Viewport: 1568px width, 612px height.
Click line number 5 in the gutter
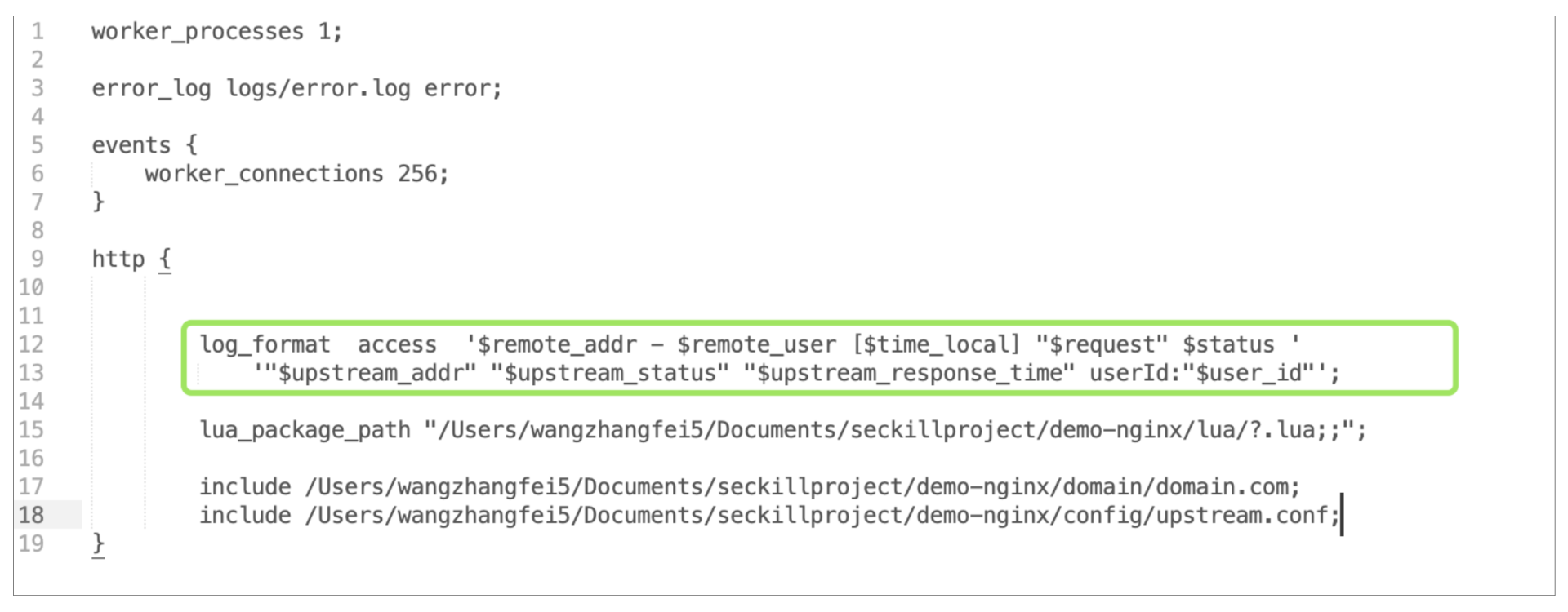tap(38, 145)
